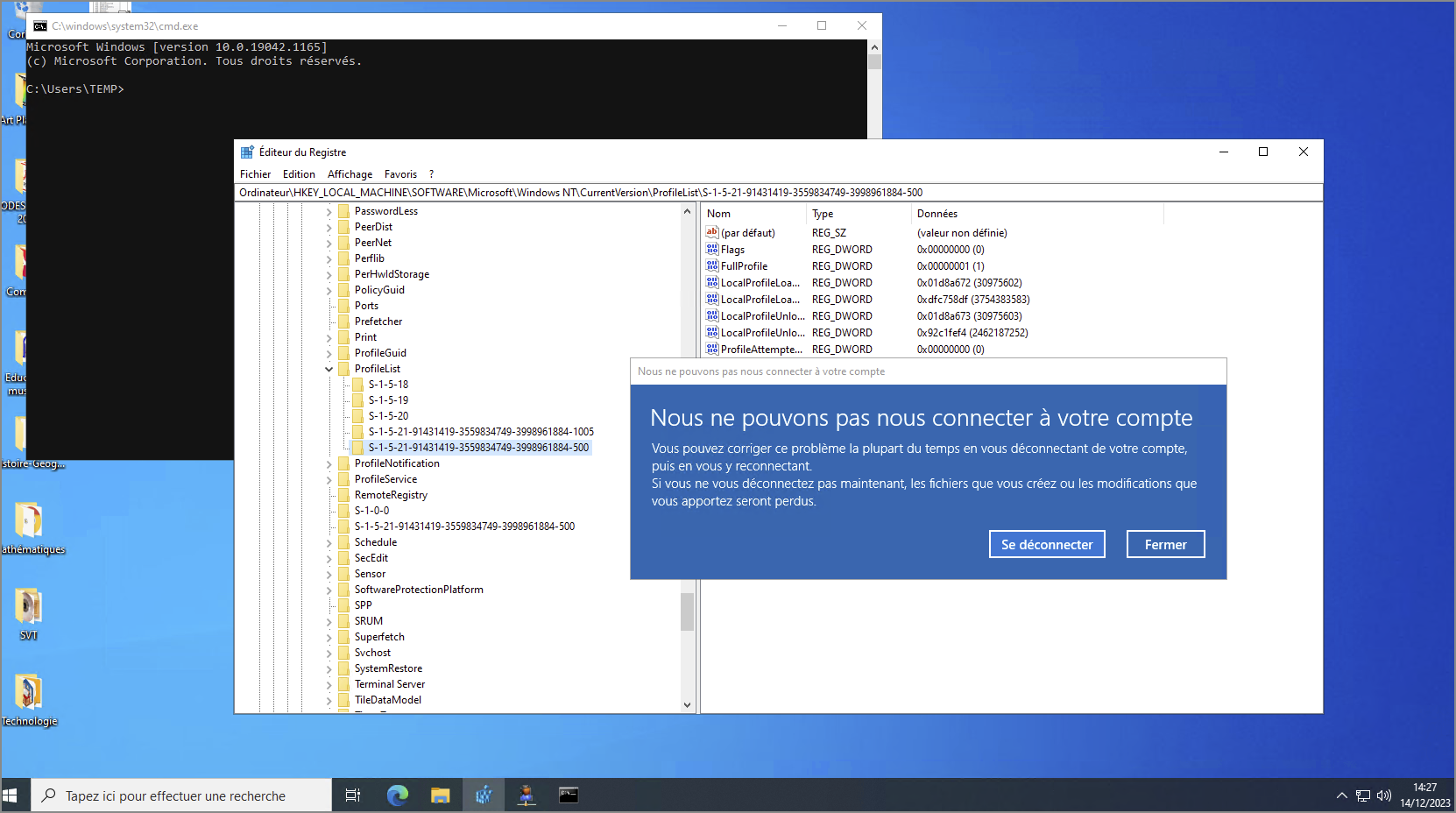Click the cmd.exe title bar icon
Screen dimensions: 1456x813
click(x=39, y=26)
